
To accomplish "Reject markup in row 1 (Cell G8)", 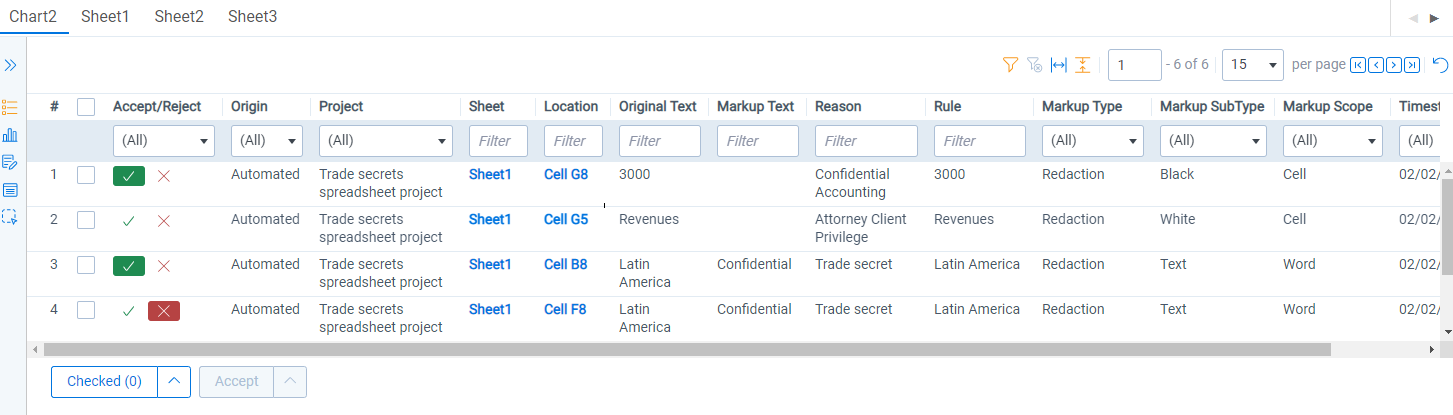I will click(x=164, y=176).
